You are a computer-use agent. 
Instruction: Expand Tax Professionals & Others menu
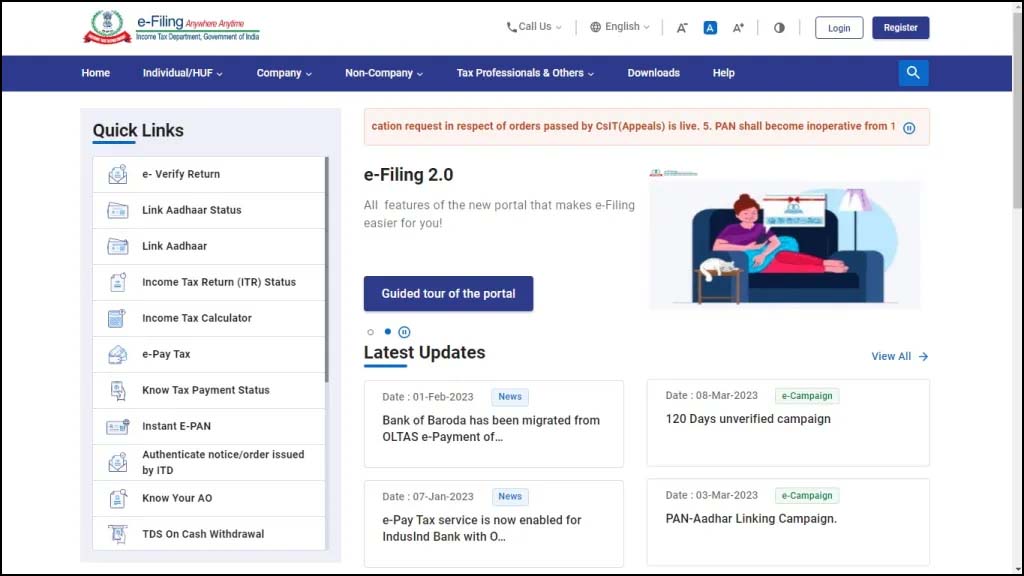click(525, 73)
